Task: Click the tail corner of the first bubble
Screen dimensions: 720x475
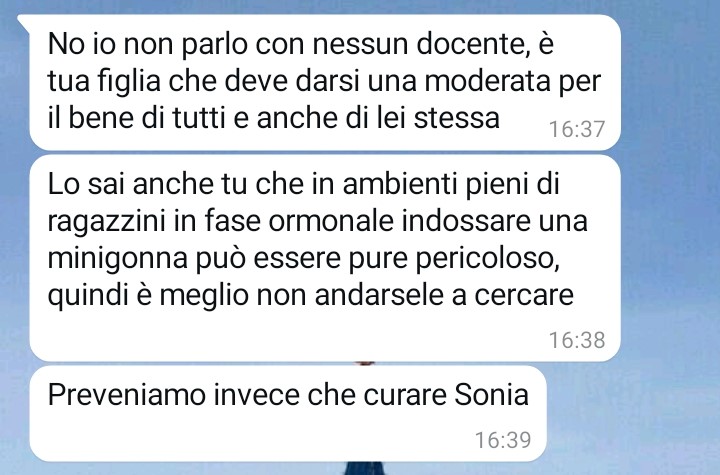Action: point(24,21)
